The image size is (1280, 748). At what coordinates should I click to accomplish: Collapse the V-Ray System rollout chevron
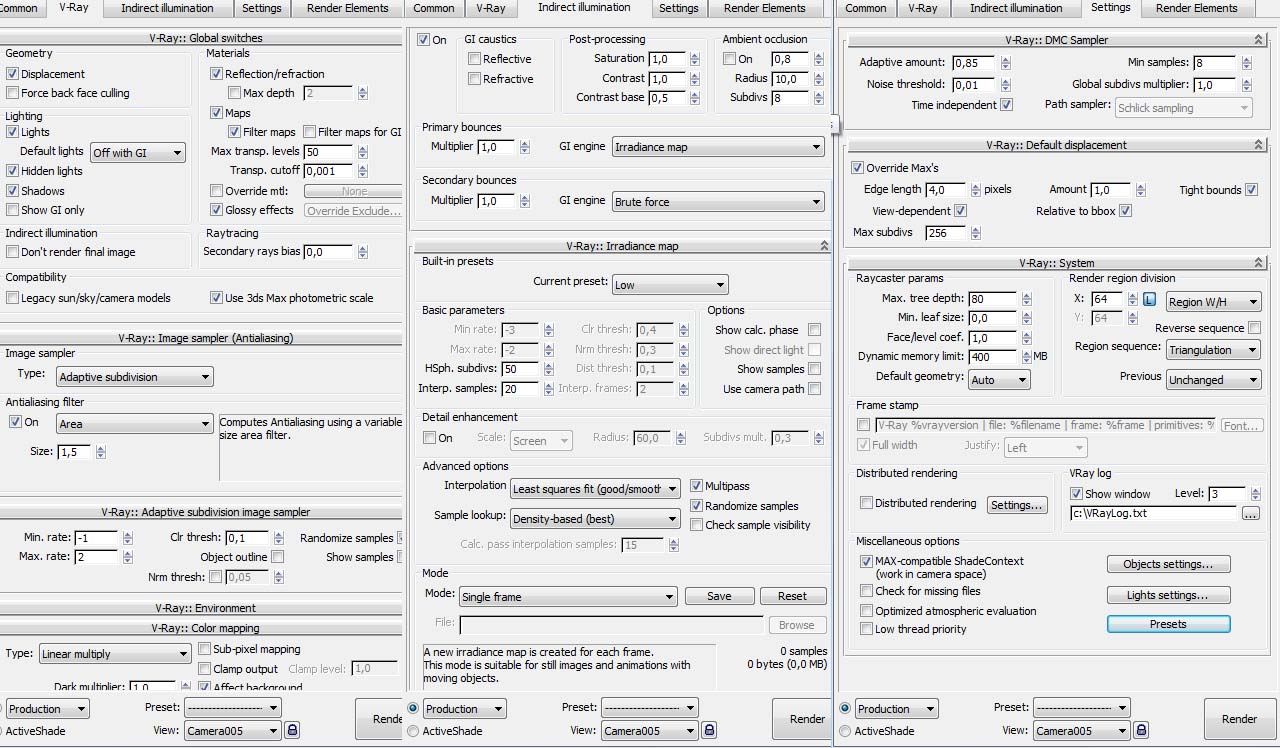point(1257,263)
